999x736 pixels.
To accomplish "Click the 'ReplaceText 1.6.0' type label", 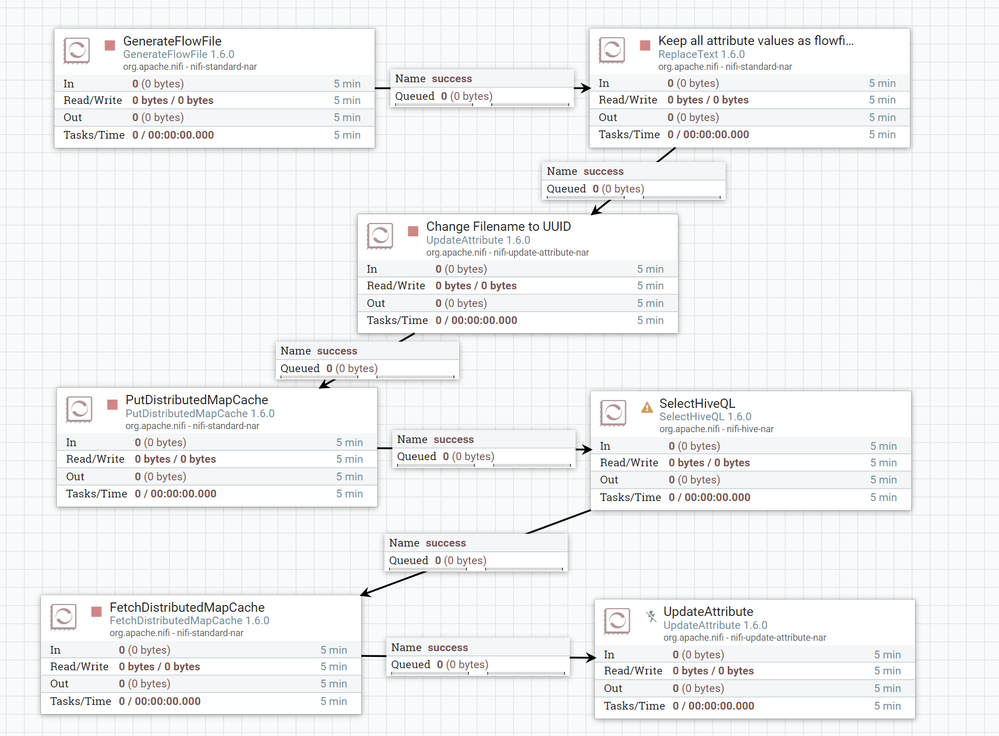I will (701, 54).
